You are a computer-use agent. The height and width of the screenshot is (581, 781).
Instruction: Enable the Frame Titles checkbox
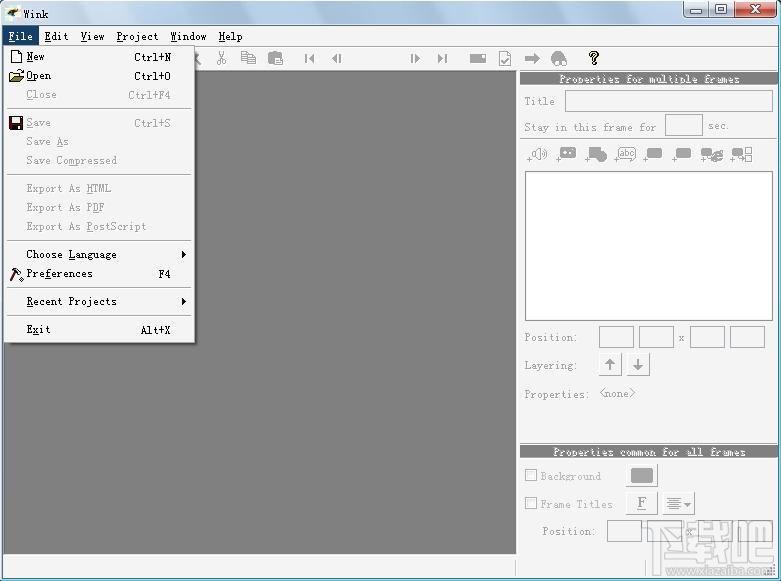pyautogui.click(x=531, y=503)
